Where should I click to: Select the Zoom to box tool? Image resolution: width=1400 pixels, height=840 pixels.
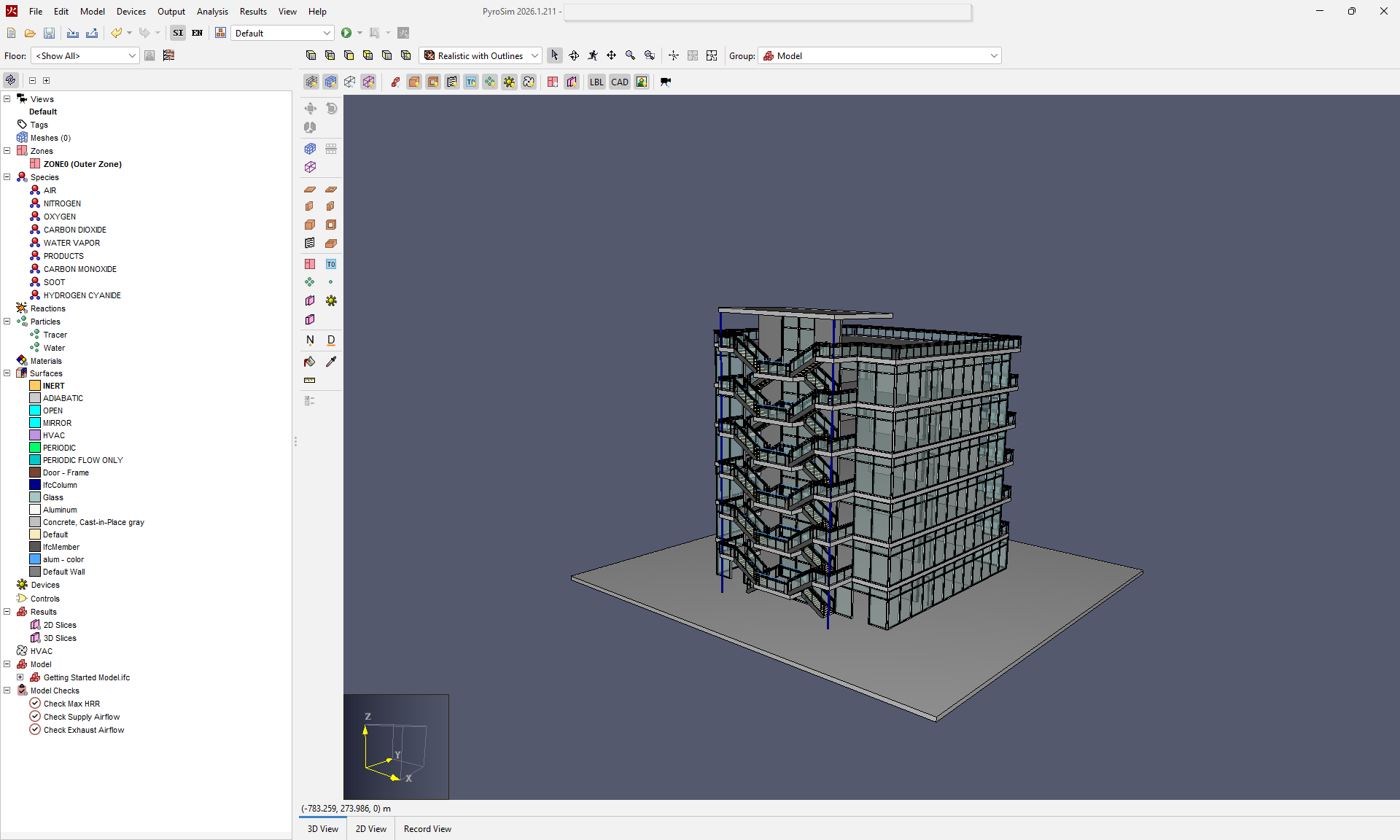click(650, 55)
